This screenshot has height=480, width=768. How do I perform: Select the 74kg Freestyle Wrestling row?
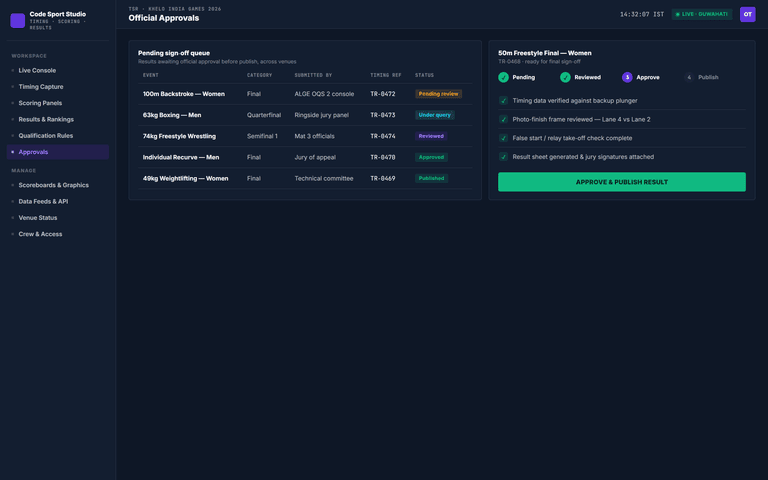pos(305,136)
